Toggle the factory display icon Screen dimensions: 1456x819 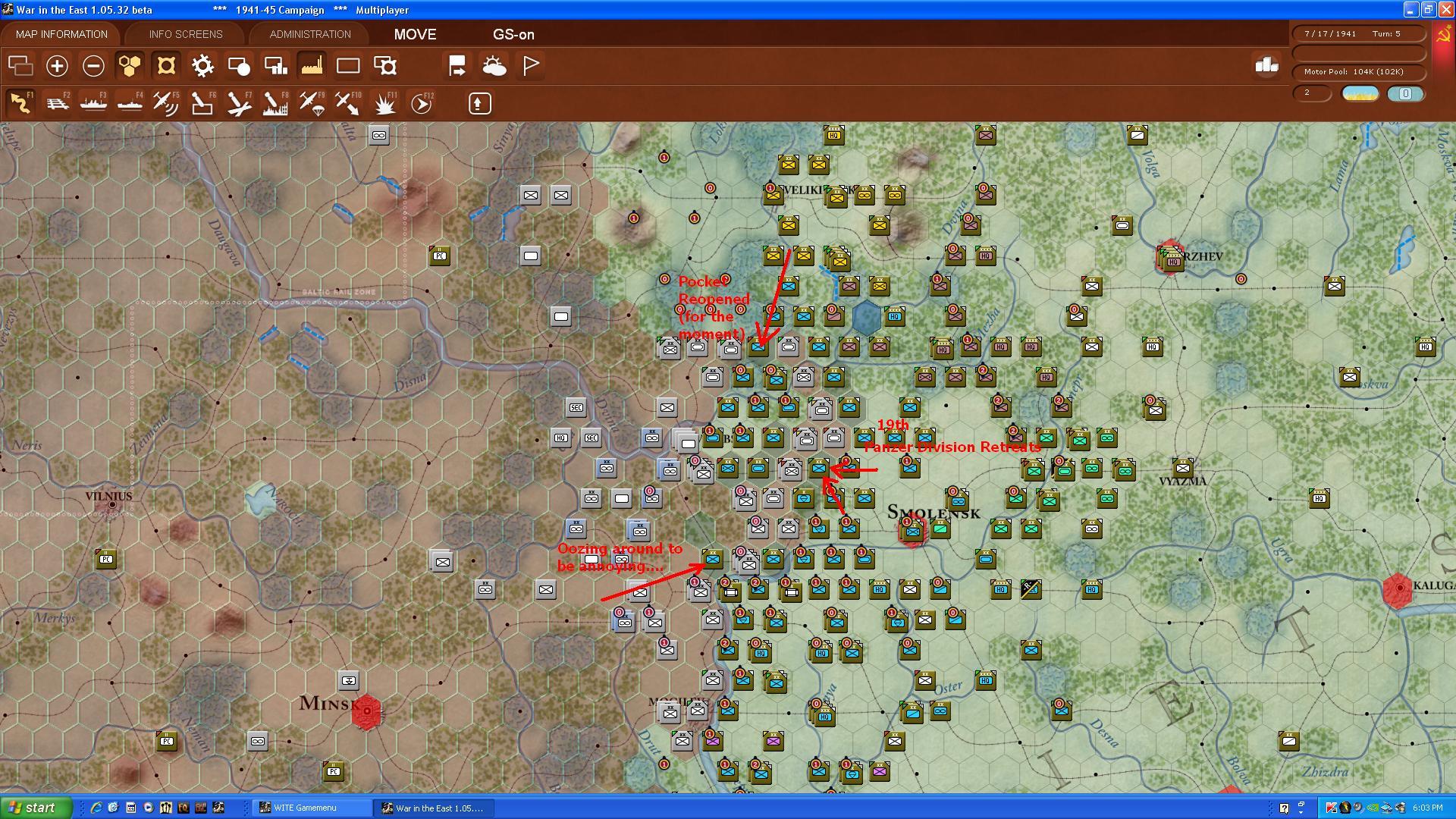click(312, 66)
